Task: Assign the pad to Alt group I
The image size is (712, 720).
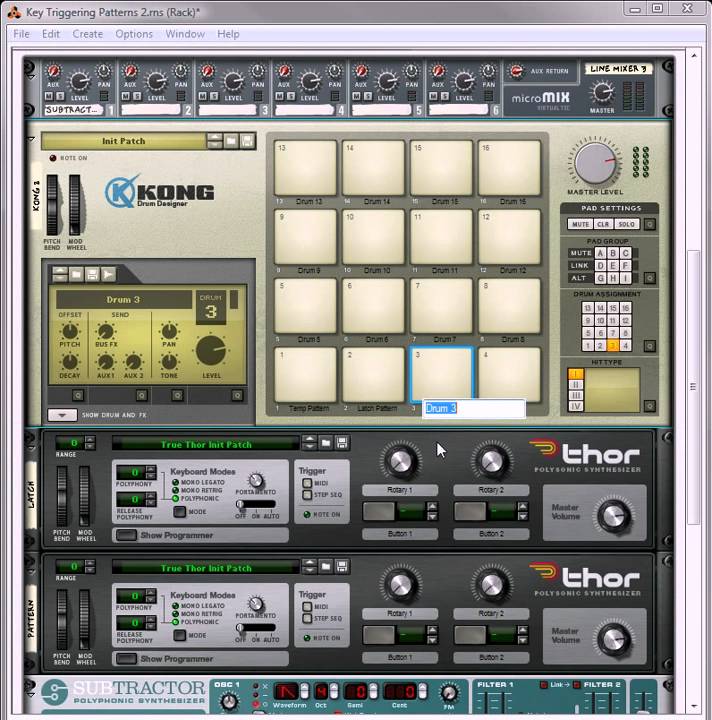Action: [x=625, y=278]
